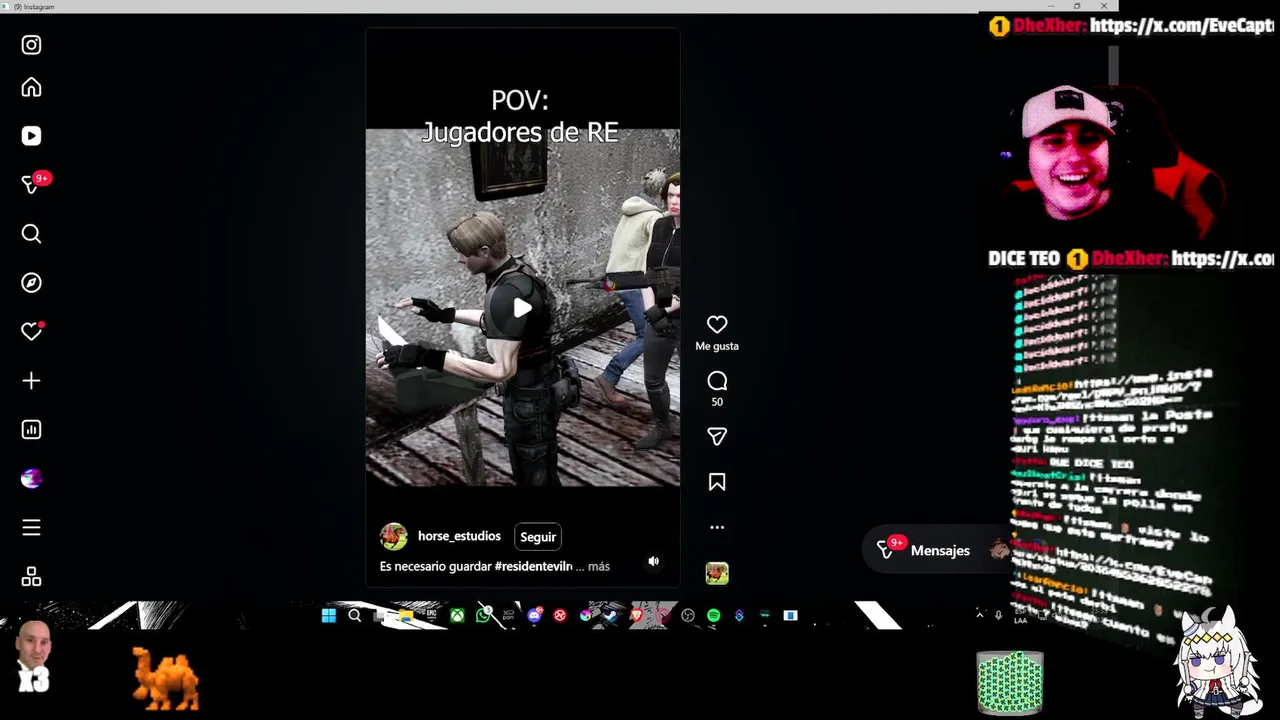The height and width of the screenshot is (720, 1280).
Task: Open the reel's audio thumbnail
Action: coord(717,573)
